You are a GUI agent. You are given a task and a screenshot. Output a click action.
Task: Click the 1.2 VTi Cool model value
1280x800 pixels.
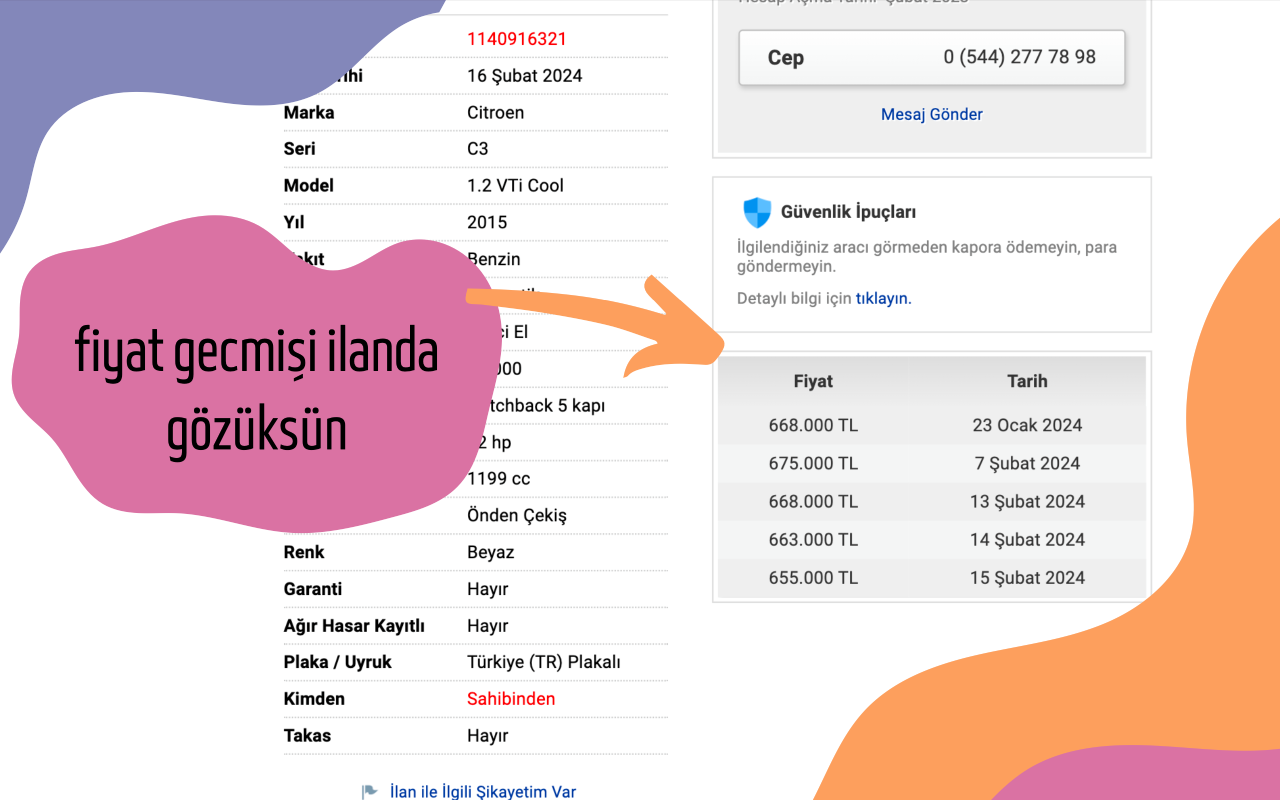[515, 186]
